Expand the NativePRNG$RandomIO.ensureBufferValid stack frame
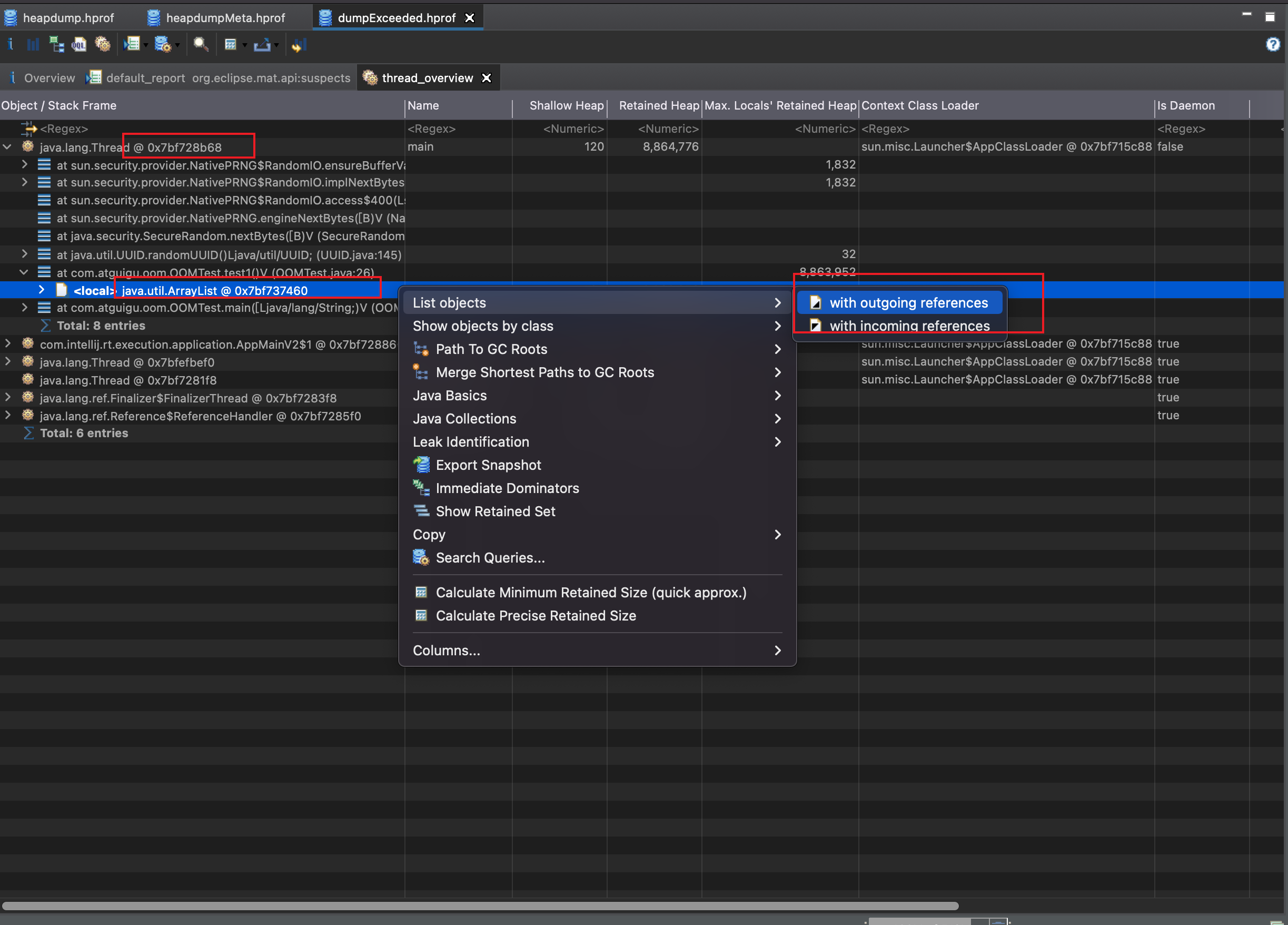This screenshot has width=1288, height=925. click(x=24, y=164)
